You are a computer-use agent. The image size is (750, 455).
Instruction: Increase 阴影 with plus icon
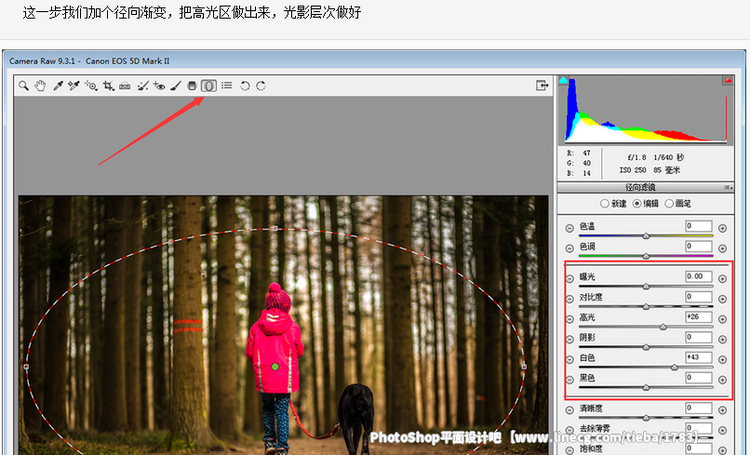(723, 339)
